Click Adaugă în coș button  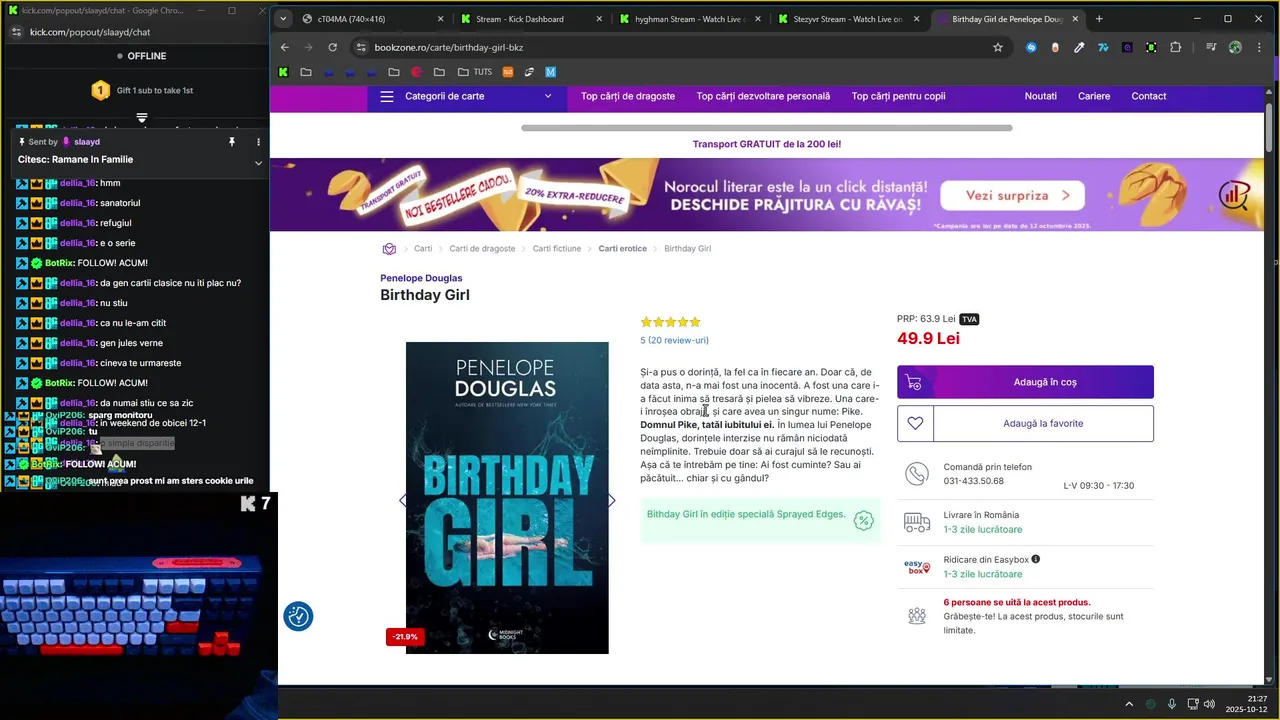tap(1025, 382)
